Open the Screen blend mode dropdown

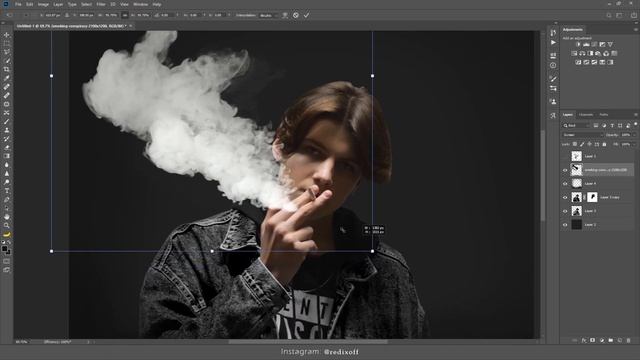point(583,135)
